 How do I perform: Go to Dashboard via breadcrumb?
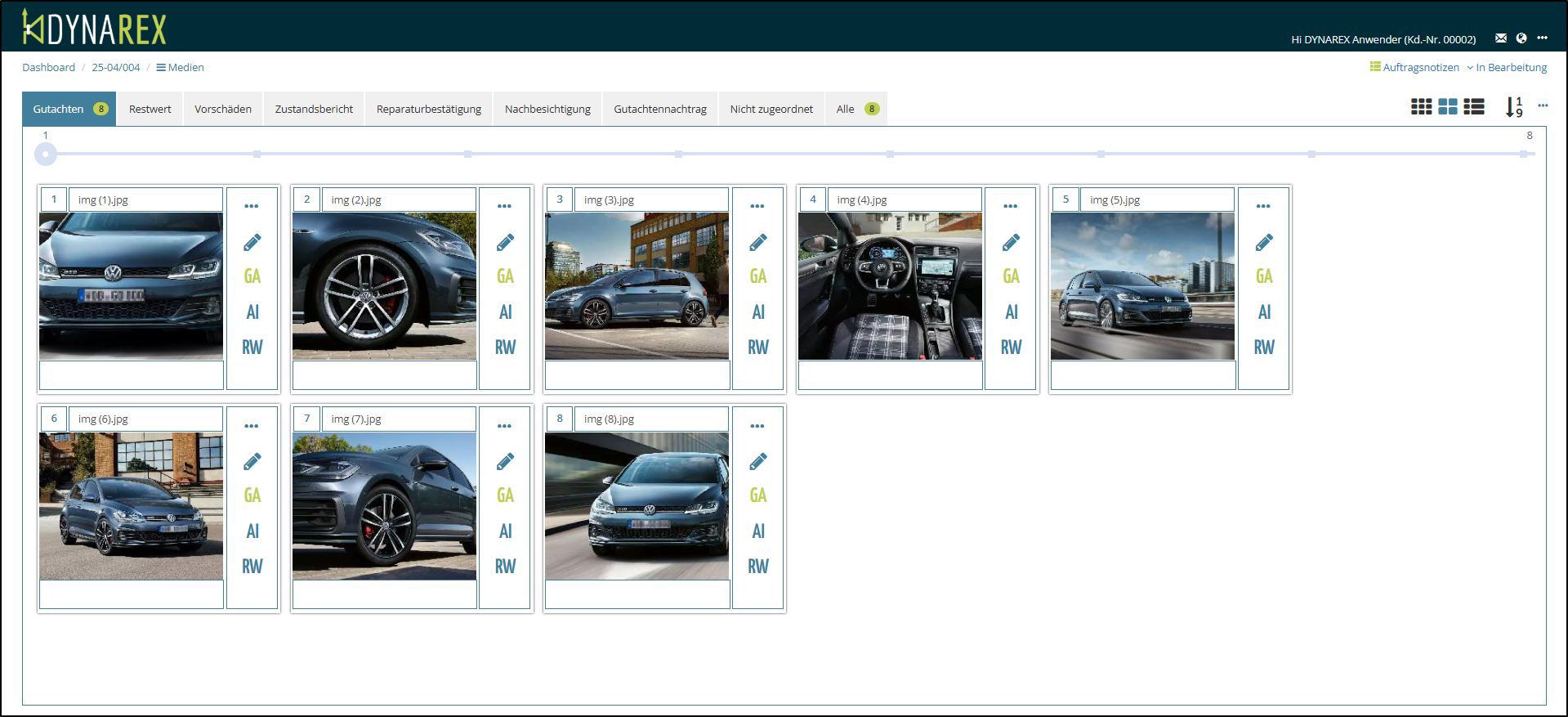[x=48, y=68]
